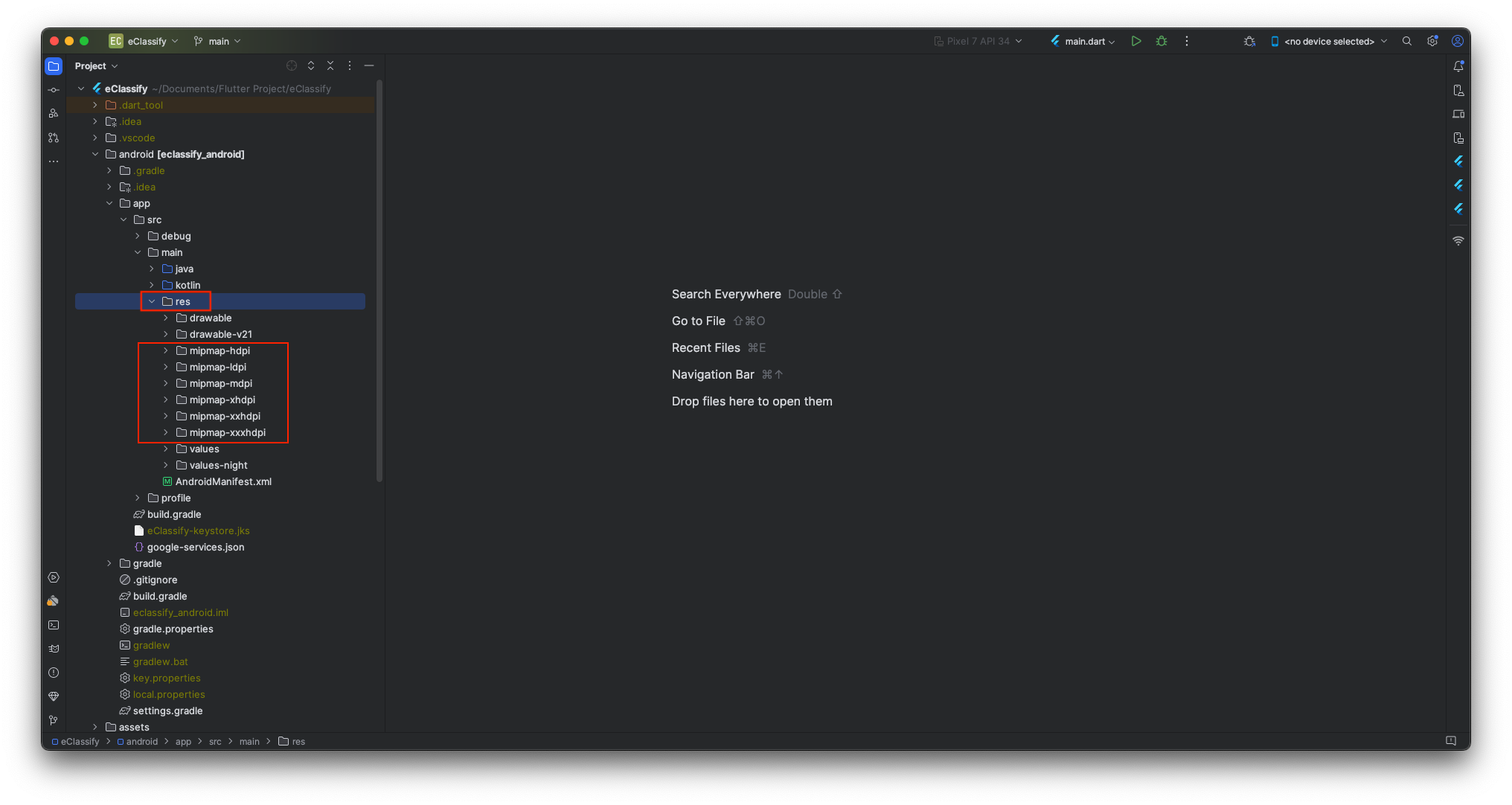Viewport: 1512px width, 805px height.
Task: Collapse all project tree nodes
Action: click(330, 65)
